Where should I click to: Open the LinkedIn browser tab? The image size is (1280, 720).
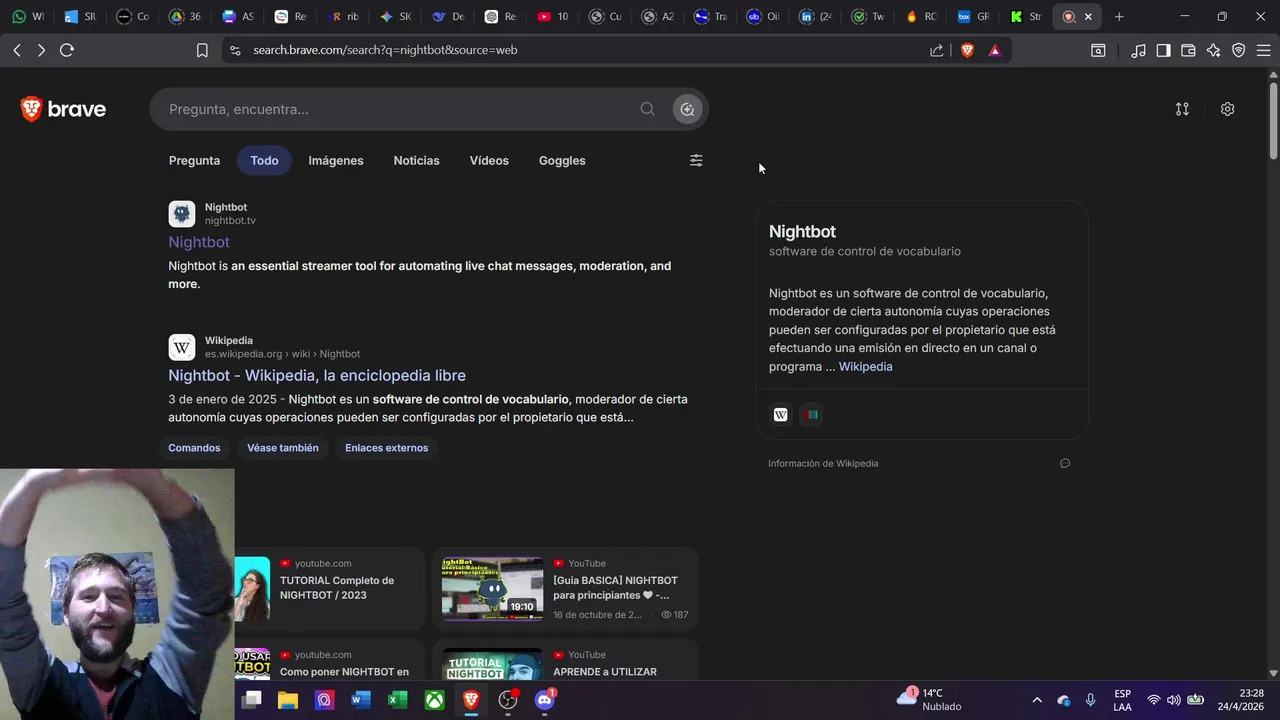click(x=815, y=16)
